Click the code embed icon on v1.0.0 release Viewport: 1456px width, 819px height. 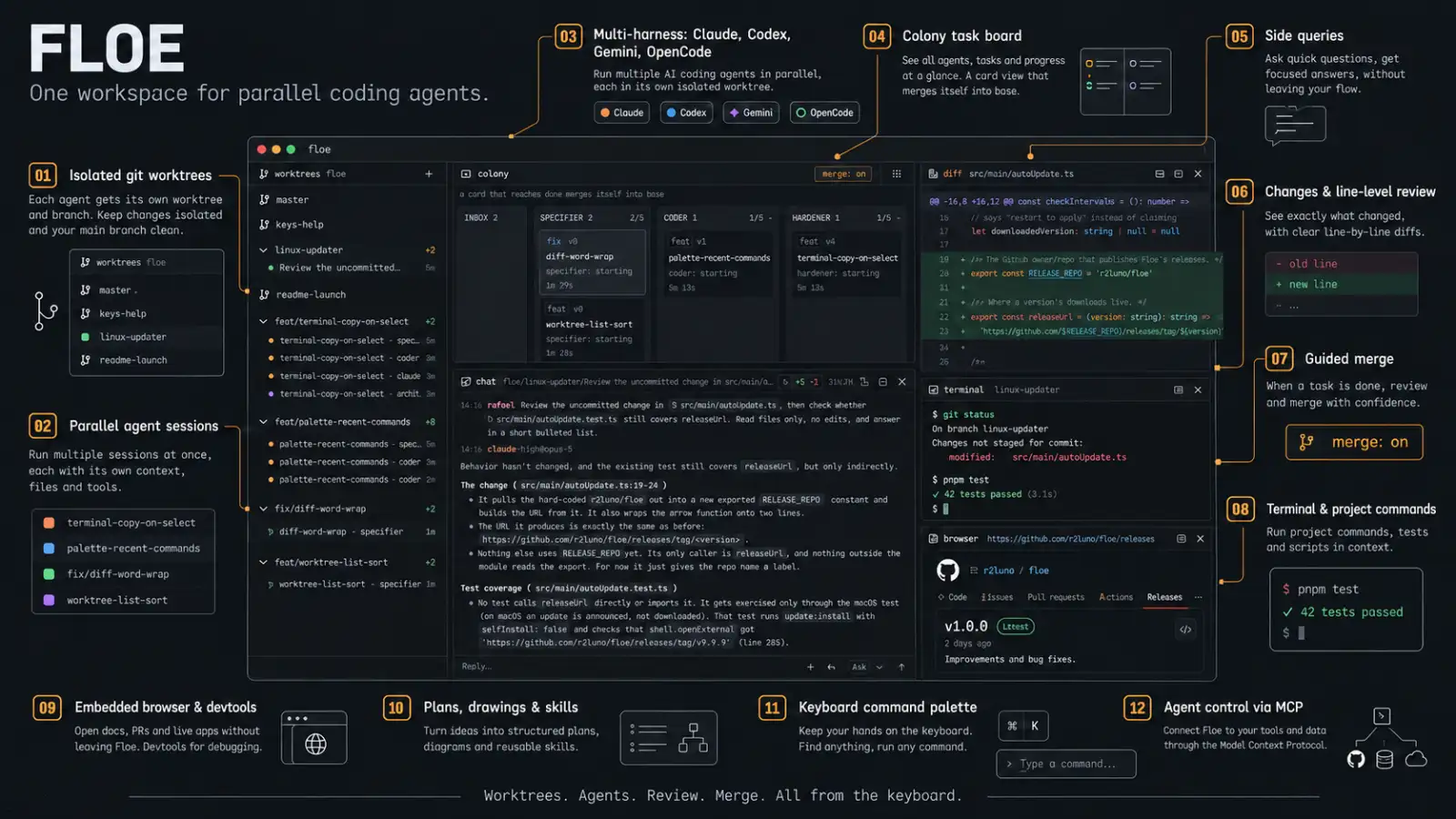[x=1186, y=629]
